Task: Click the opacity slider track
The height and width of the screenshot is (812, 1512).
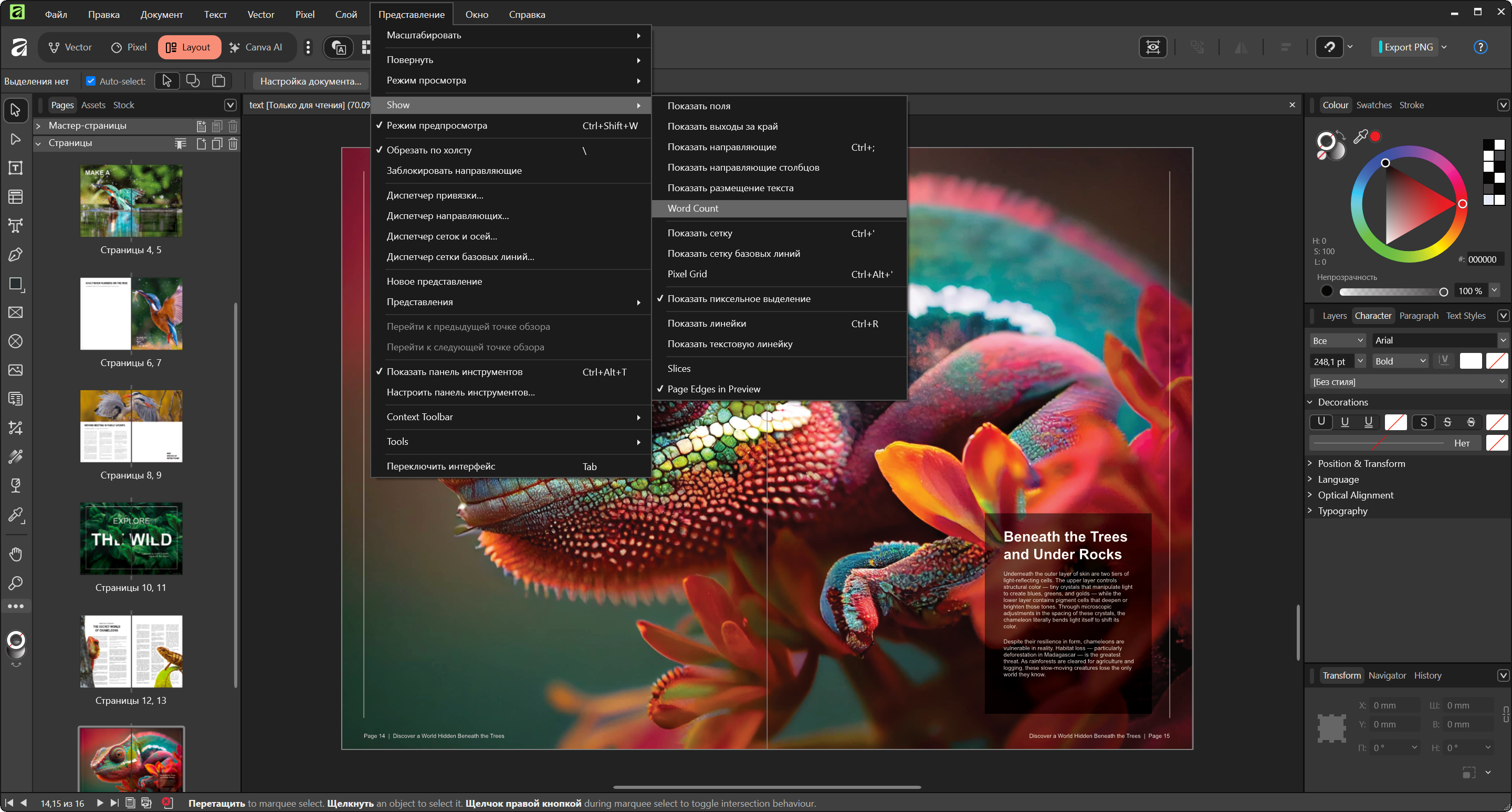Action: coord(1391,291)
